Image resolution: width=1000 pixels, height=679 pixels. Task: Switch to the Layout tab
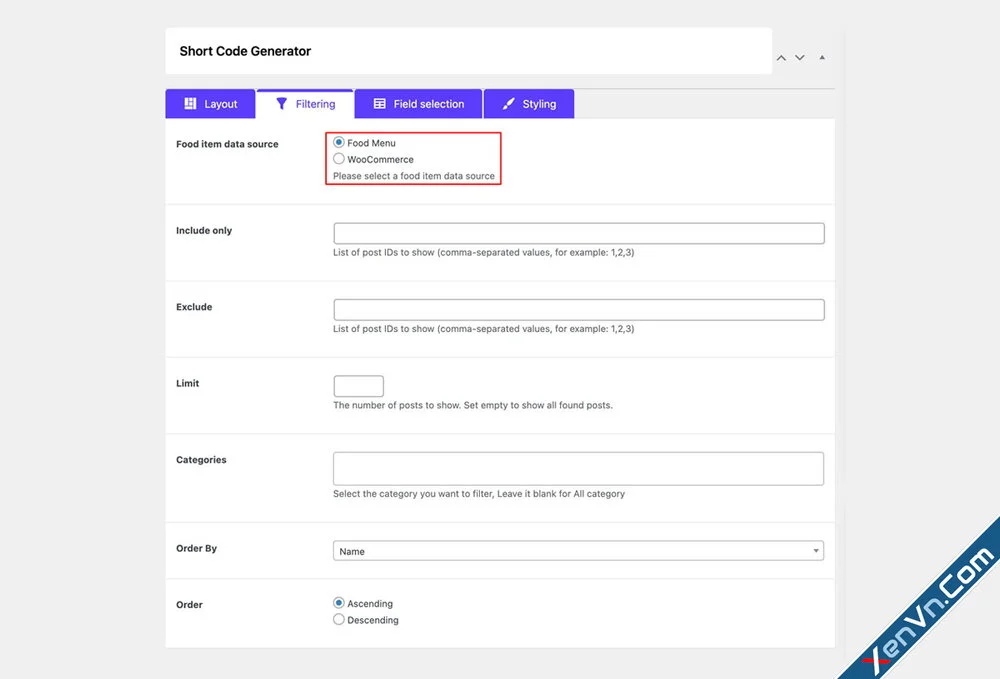tap(210, 103)
